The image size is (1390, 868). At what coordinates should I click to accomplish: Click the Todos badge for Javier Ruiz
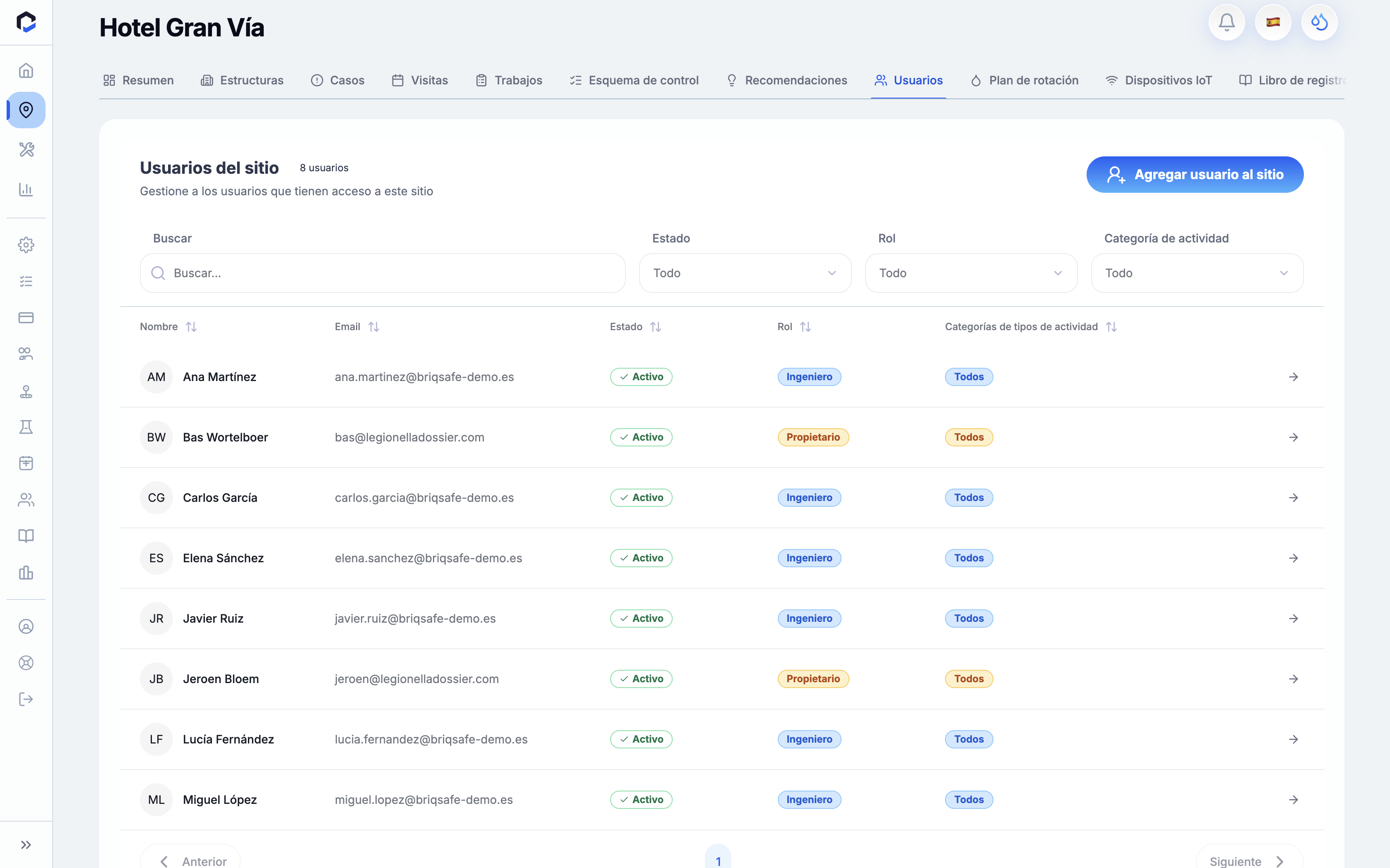pos(969,618)
